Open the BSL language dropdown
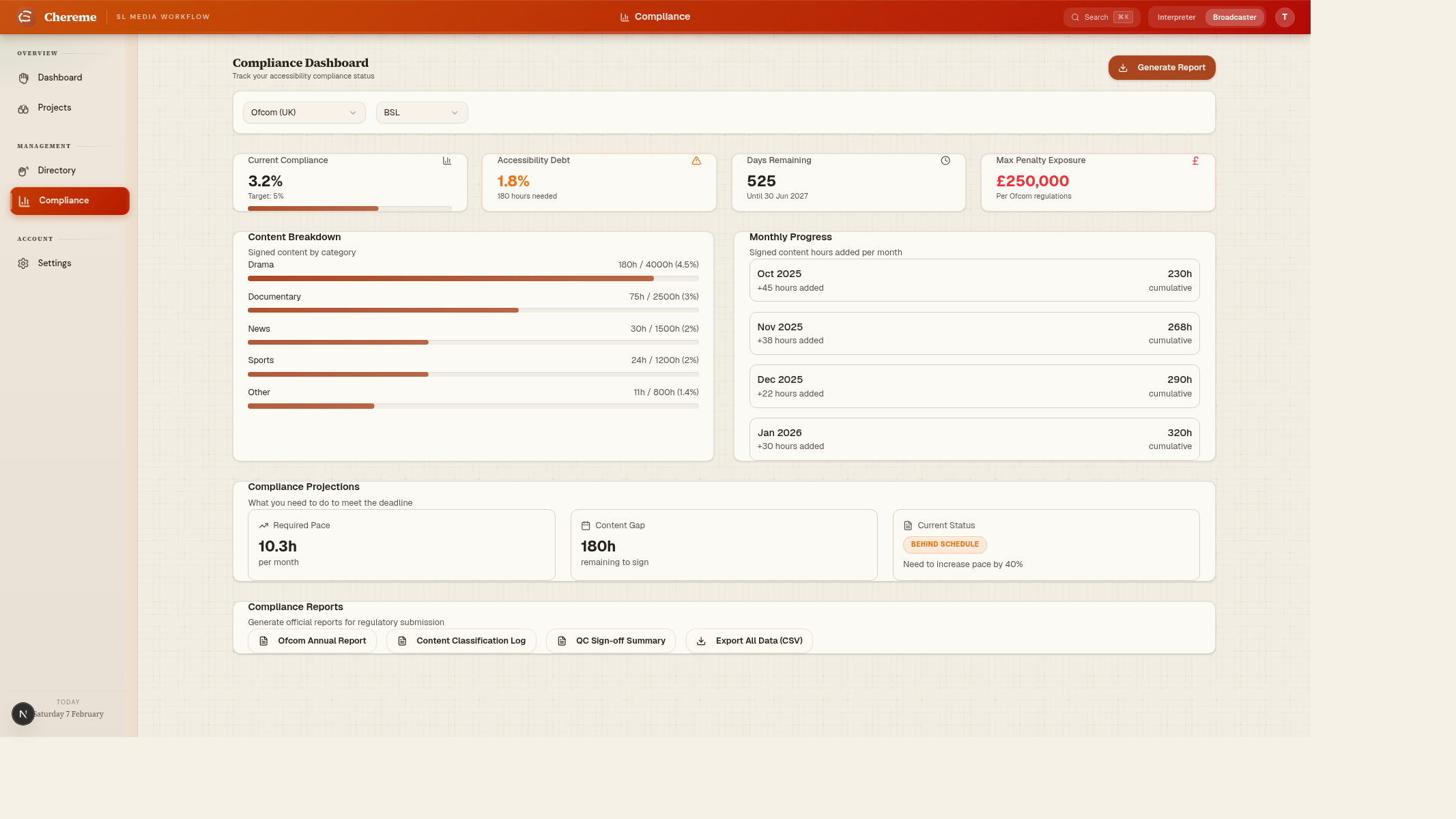This screenshot has height=819, width=1456. click(421, 112)
